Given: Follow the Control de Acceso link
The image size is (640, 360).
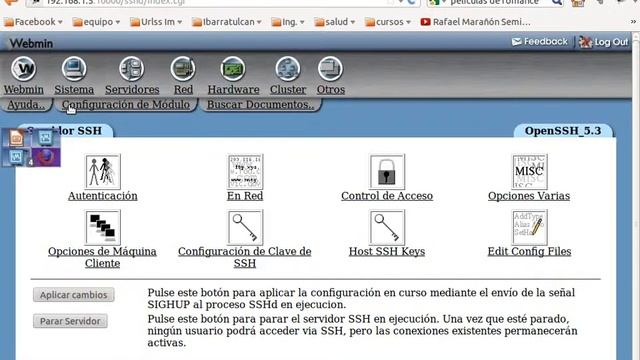Looking at the screenshot, I should coord(387,196).
